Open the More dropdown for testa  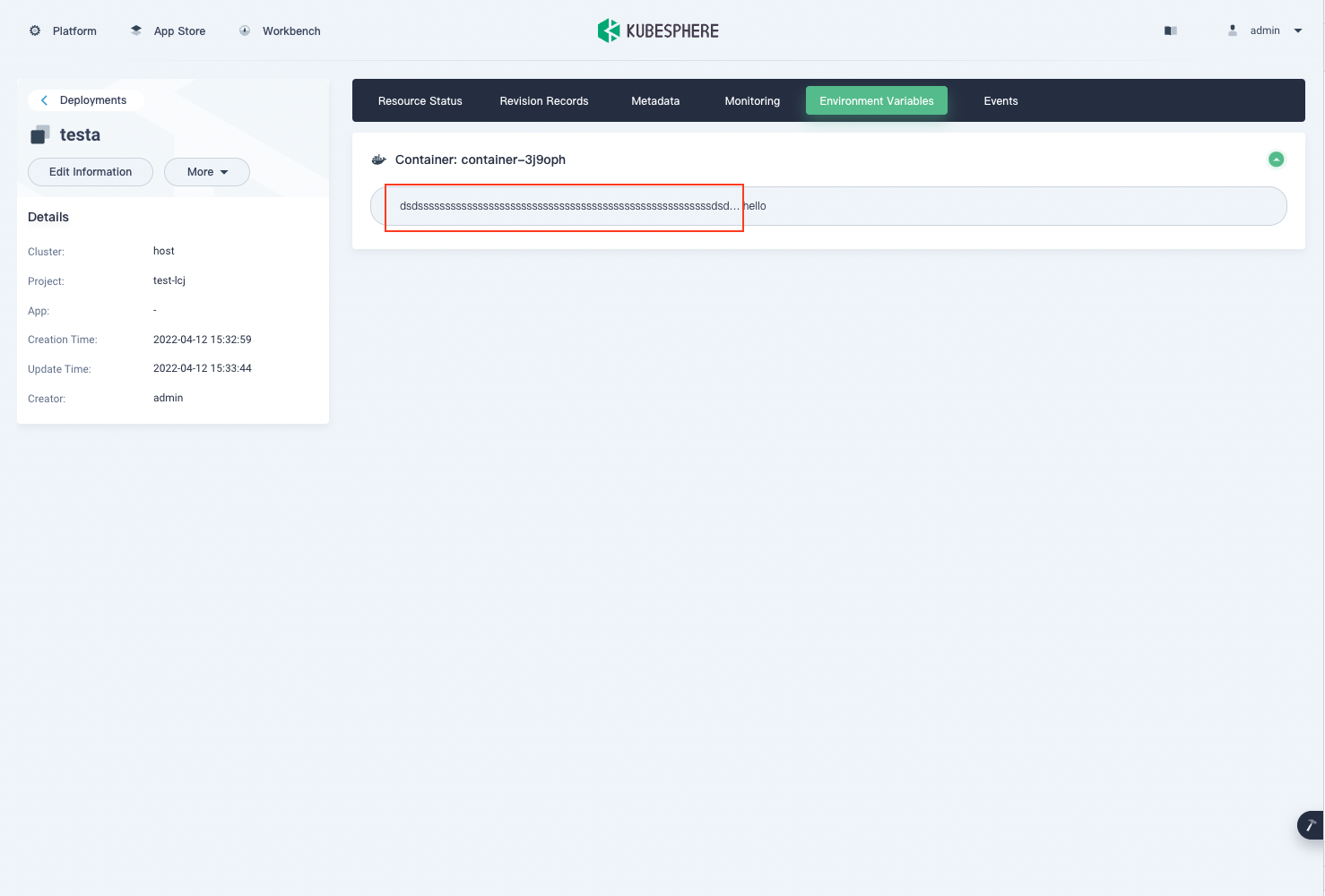206,171
